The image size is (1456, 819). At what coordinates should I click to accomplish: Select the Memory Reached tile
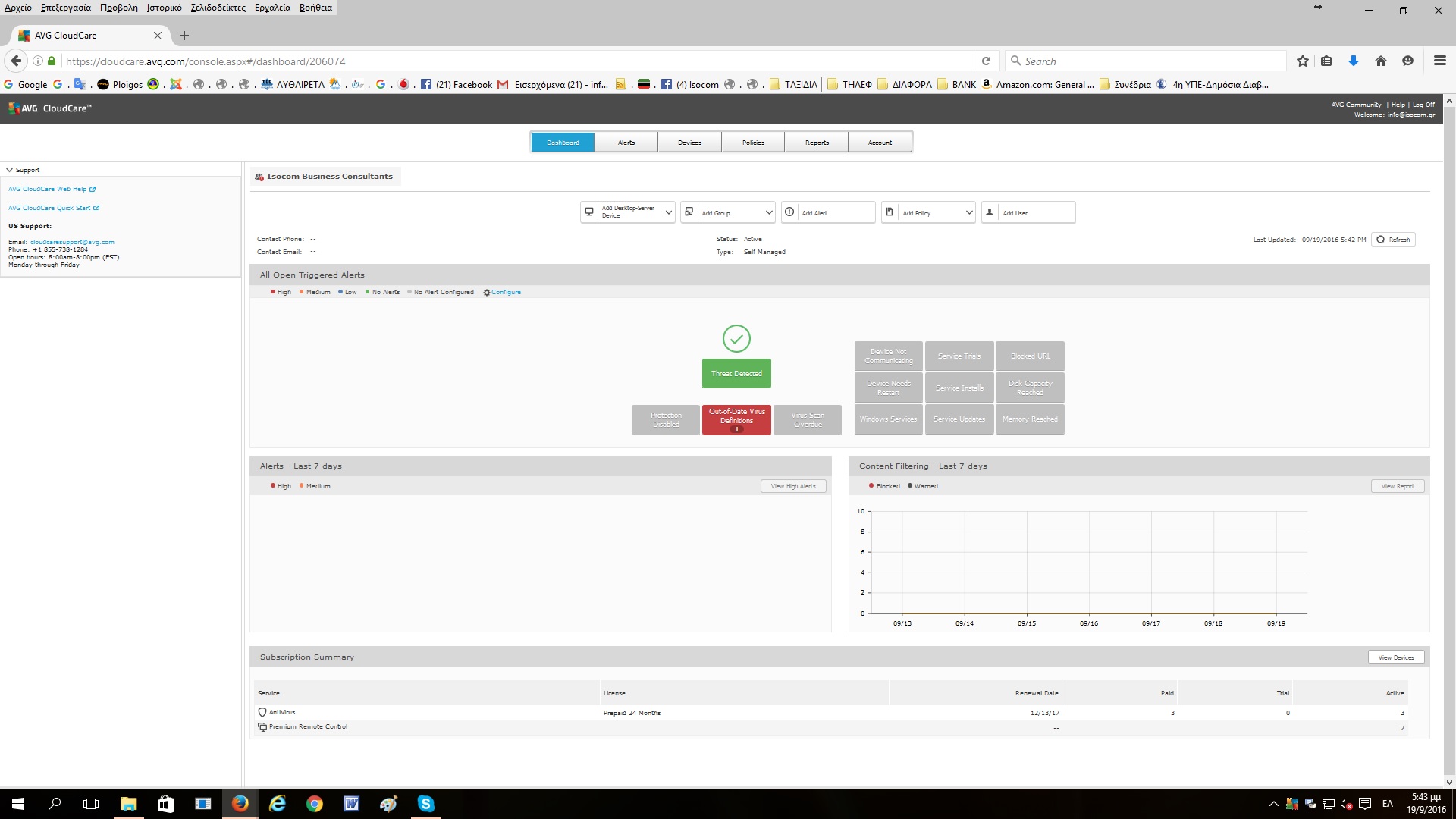point(1030,419)
